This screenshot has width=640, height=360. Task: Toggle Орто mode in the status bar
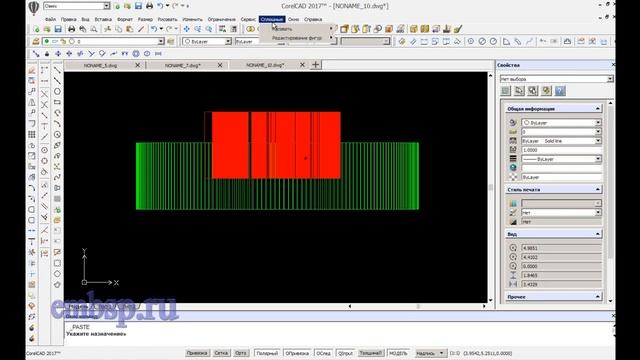(x=241, y=353)
